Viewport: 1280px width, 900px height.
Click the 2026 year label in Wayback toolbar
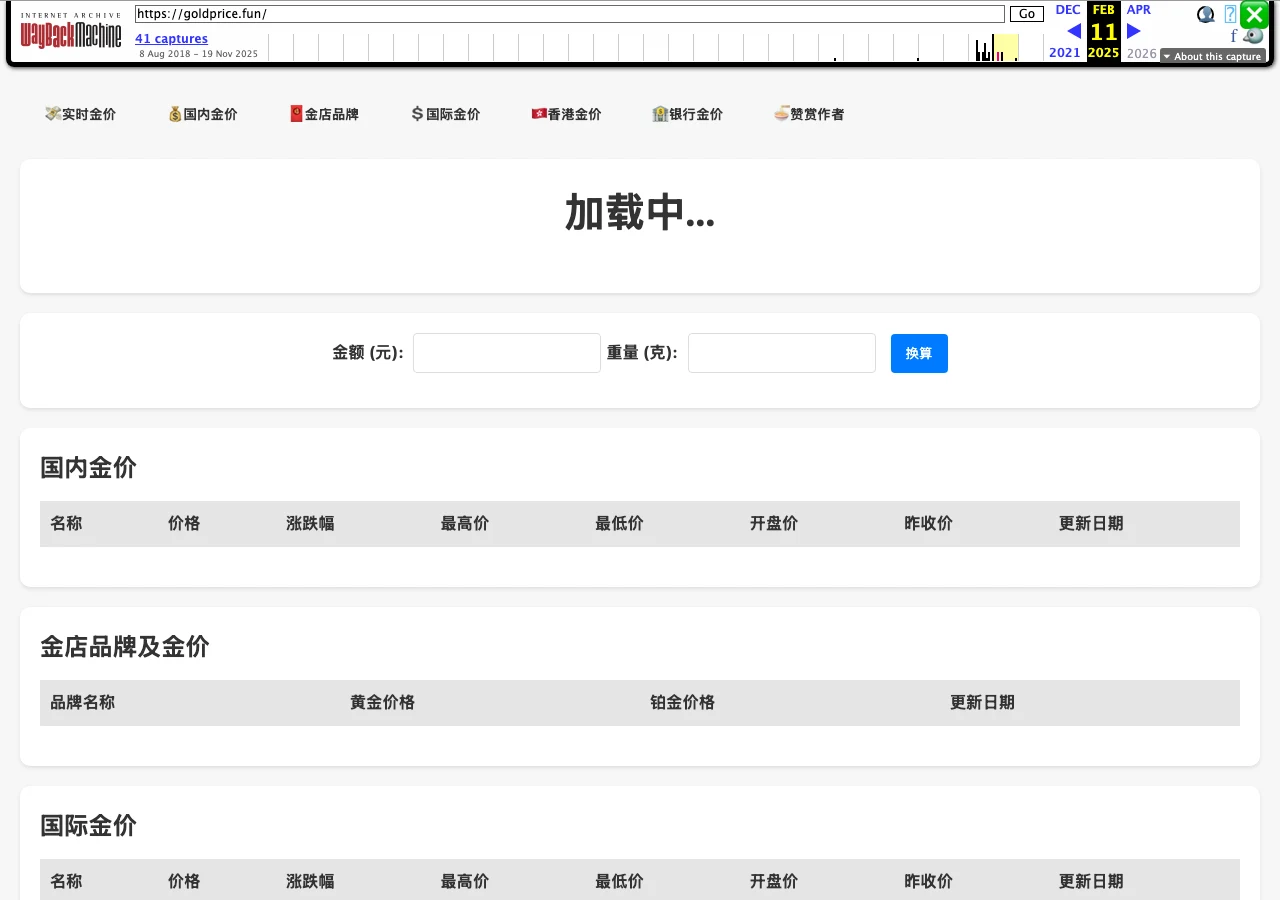coord(1141,53)
